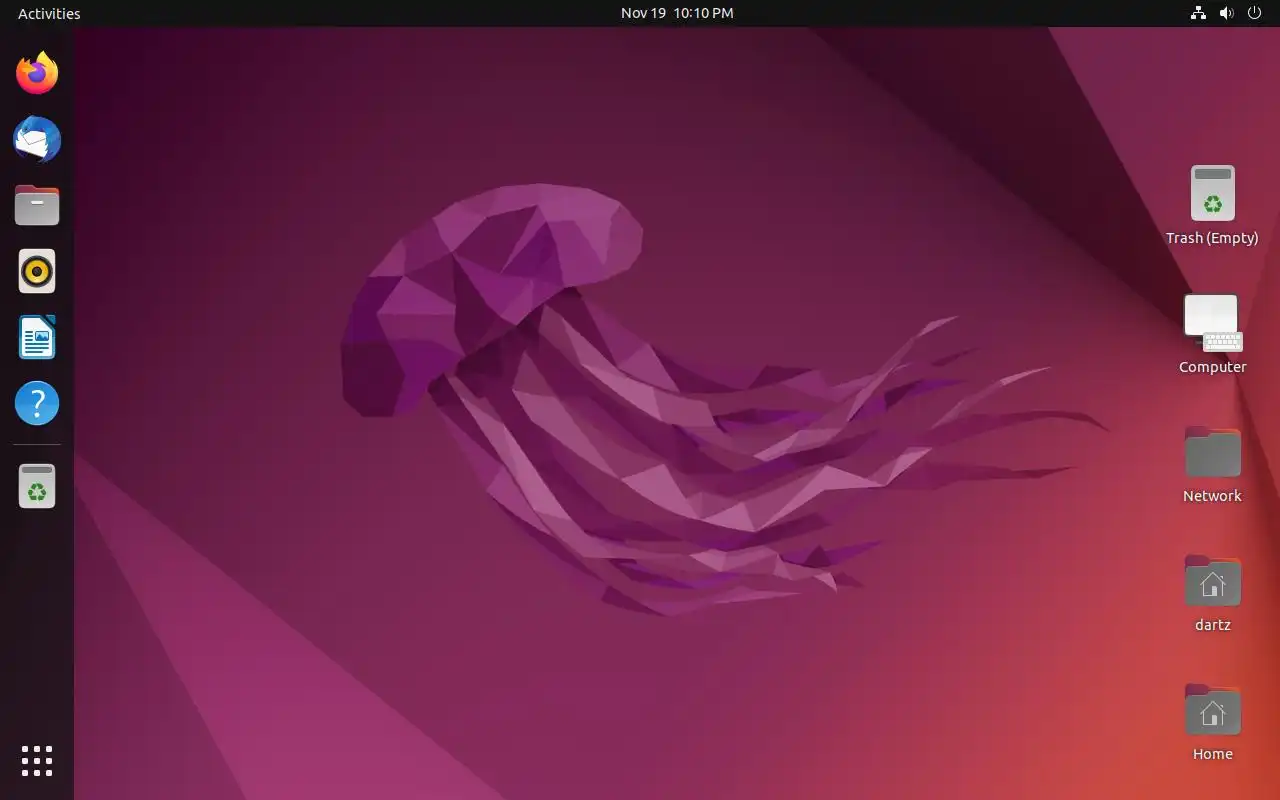
Task: Click the volume speaker icon in top bar
Action: click(x=1226, y=13)
